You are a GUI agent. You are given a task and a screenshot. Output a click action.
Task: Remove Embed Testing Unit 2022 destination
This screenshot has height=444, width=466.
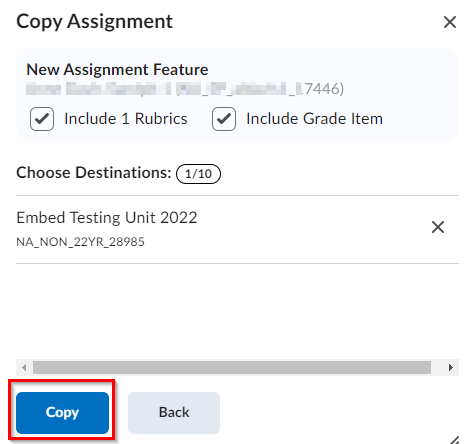click(x=438, y=227)
